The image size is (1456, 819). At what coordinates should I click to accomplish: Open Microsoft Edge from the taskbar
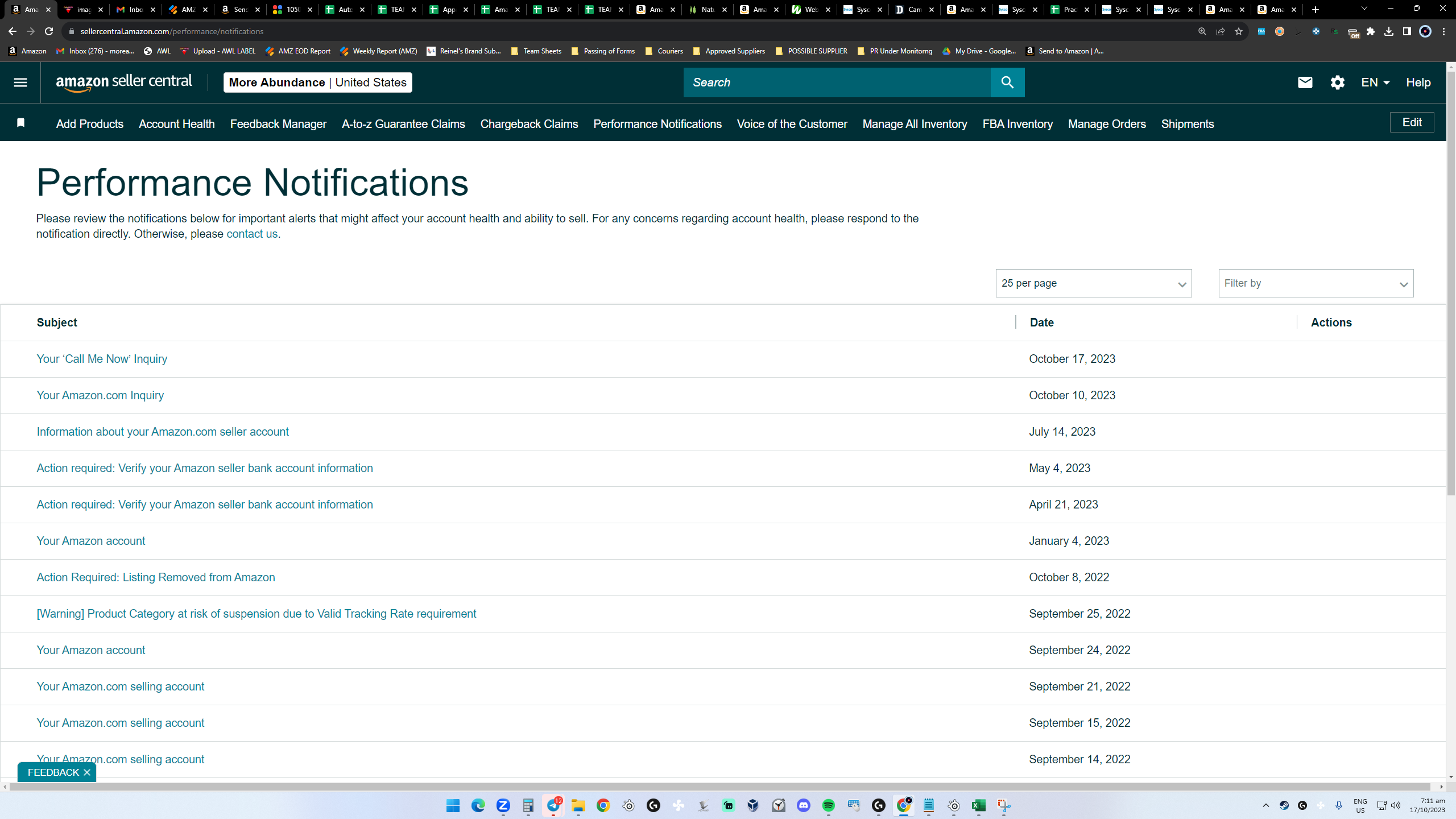pyautogui.click(x=478, y=805)
